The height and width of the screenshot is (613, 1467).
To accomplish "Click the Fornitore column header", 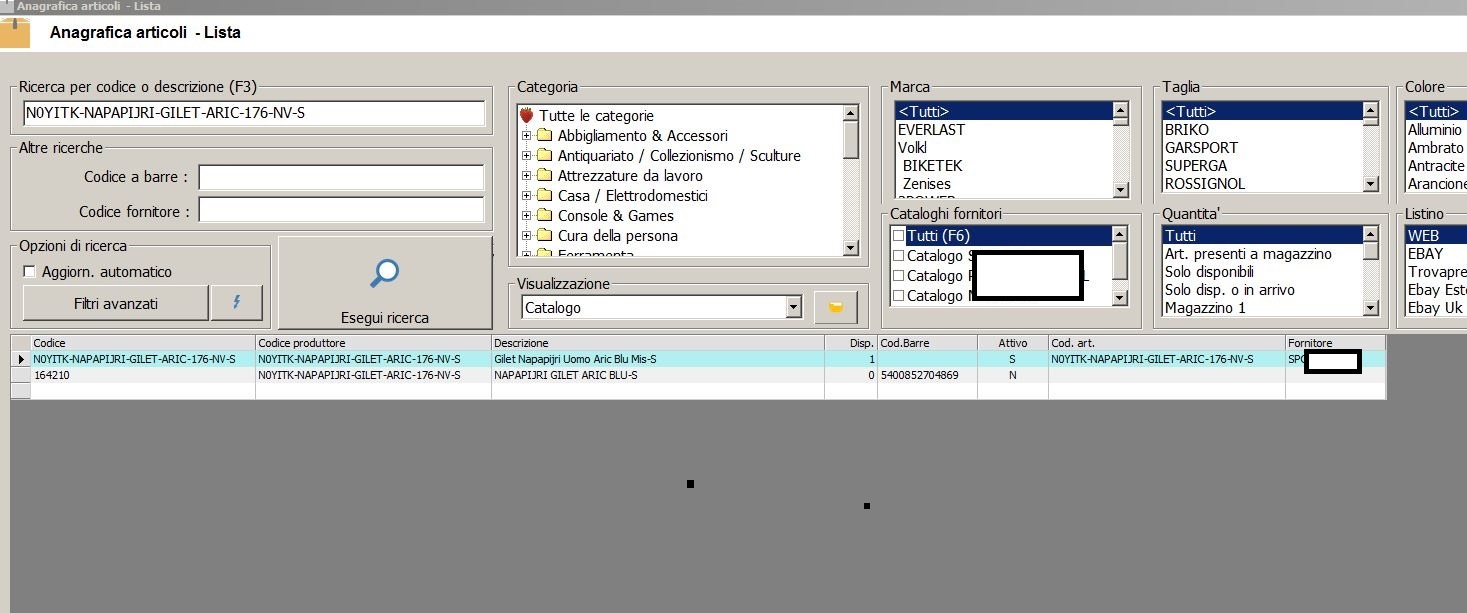I will (1335, 343).
